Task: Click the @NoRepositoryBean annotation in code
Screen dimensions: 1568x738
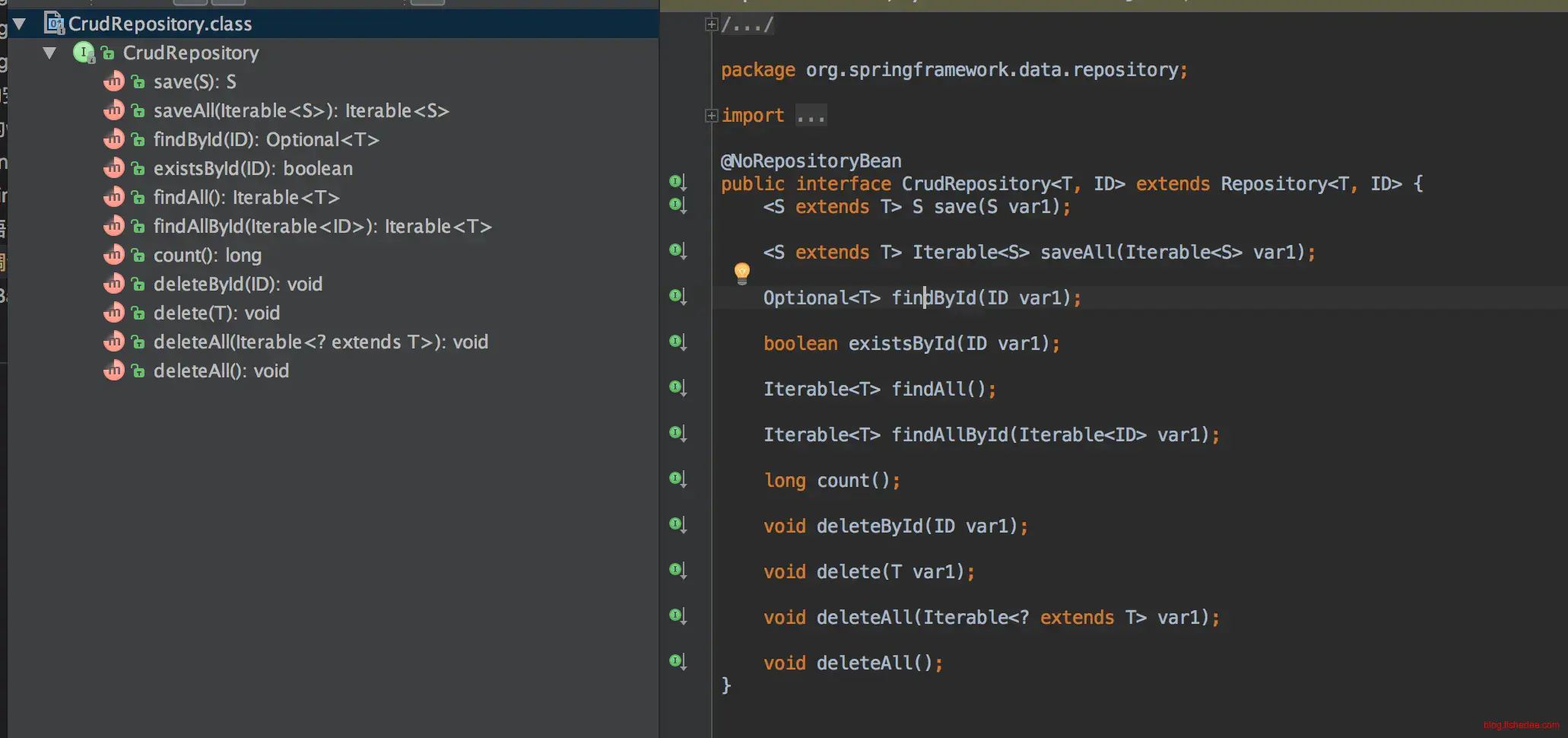Action: click(811, 161)
